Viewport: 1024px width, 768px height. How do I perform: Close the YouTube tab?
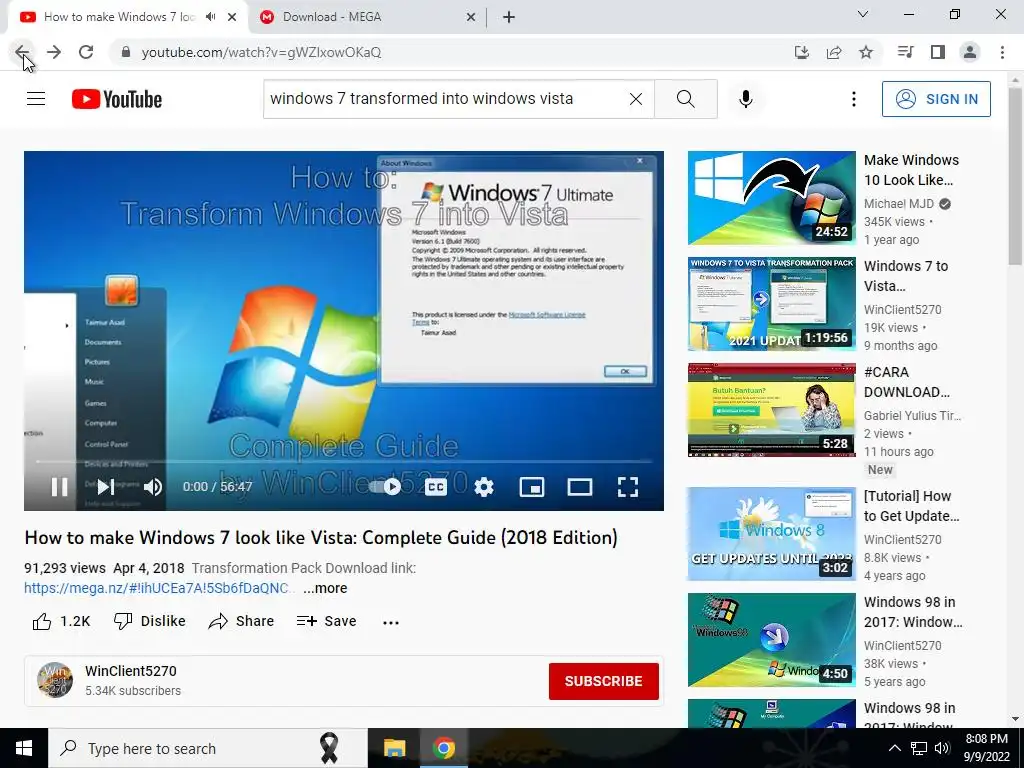coord(232,18)
